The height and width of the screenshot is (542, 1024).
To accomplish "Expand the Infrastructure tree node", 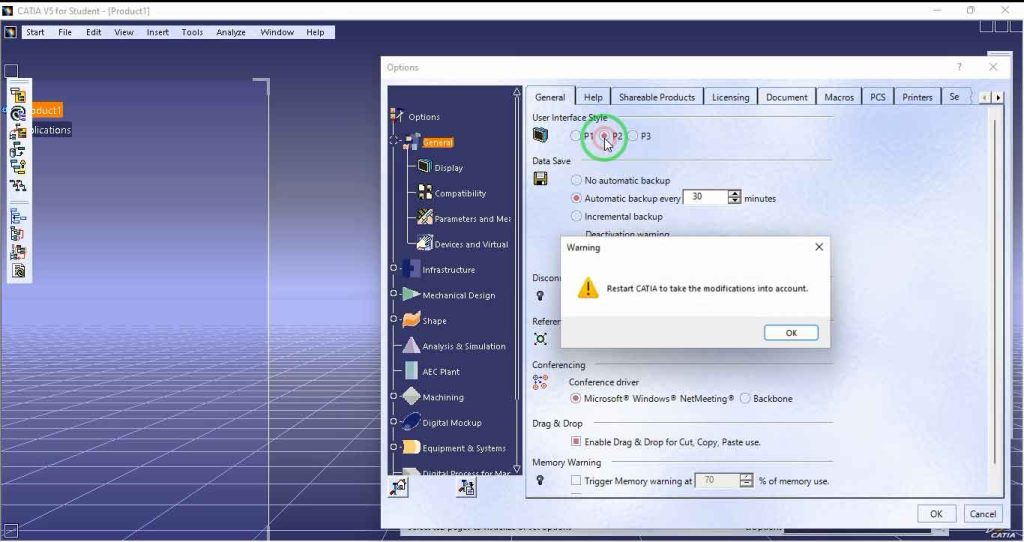I will [394, 269].
